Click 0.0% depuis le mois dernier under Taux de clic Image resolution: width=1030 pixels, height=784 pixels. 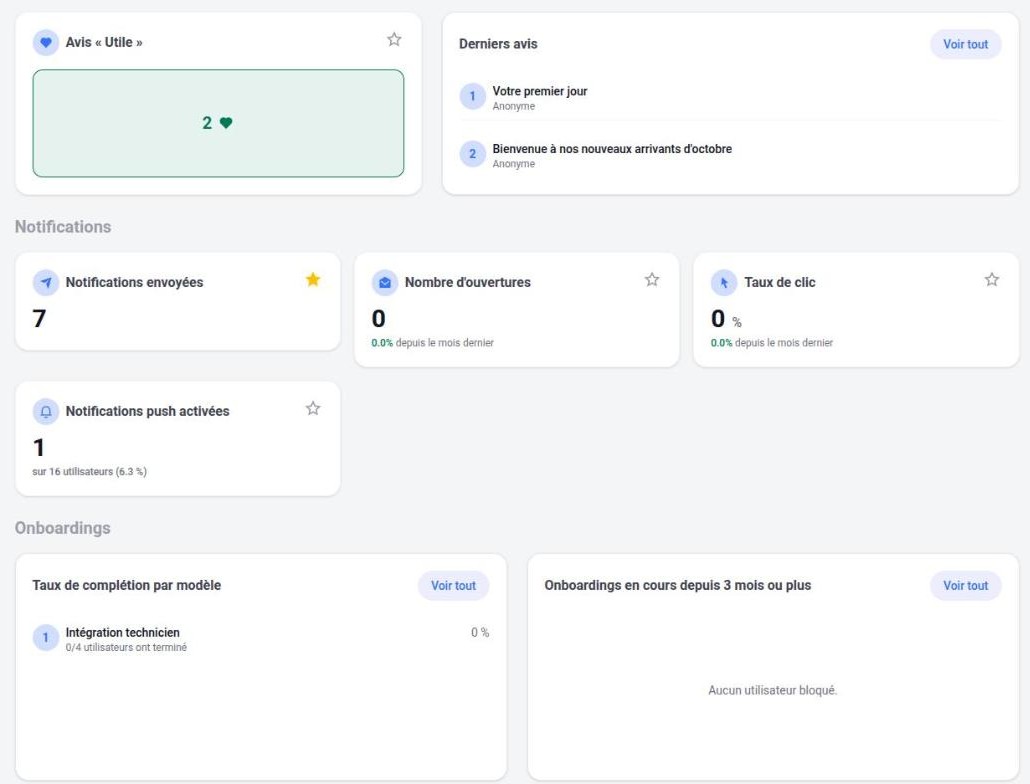click(771, 343)
